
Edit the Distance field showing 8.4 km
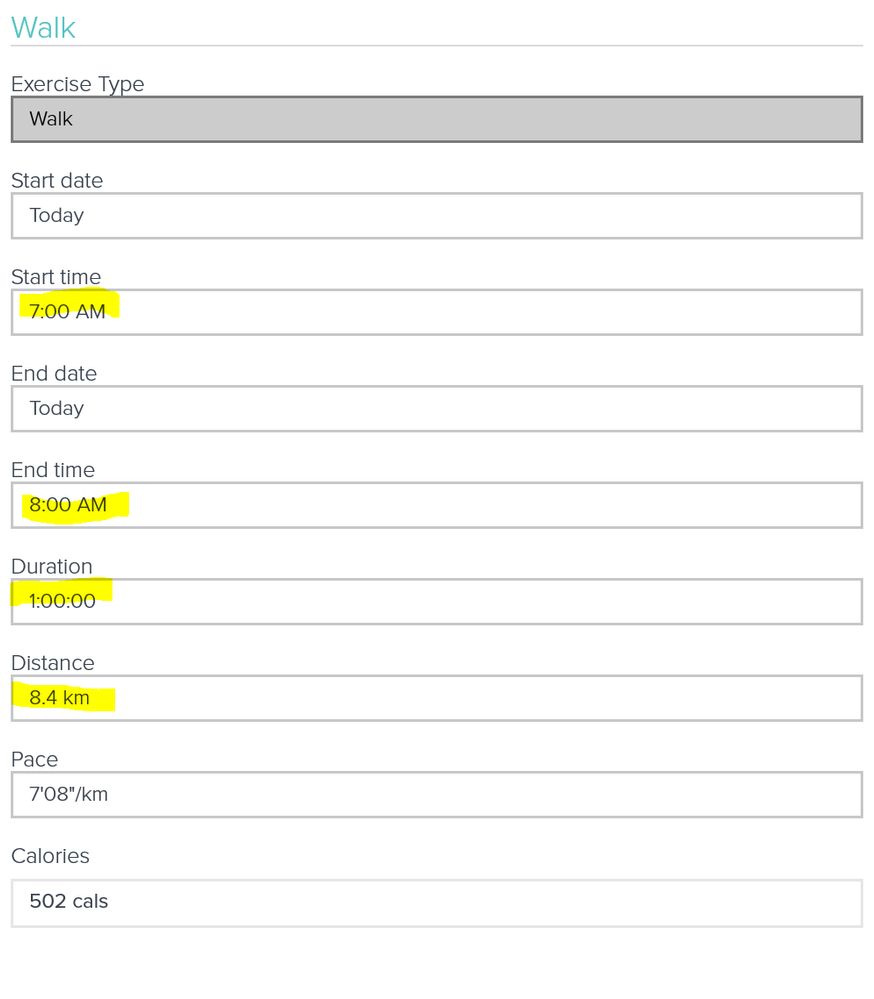(437, 698)
